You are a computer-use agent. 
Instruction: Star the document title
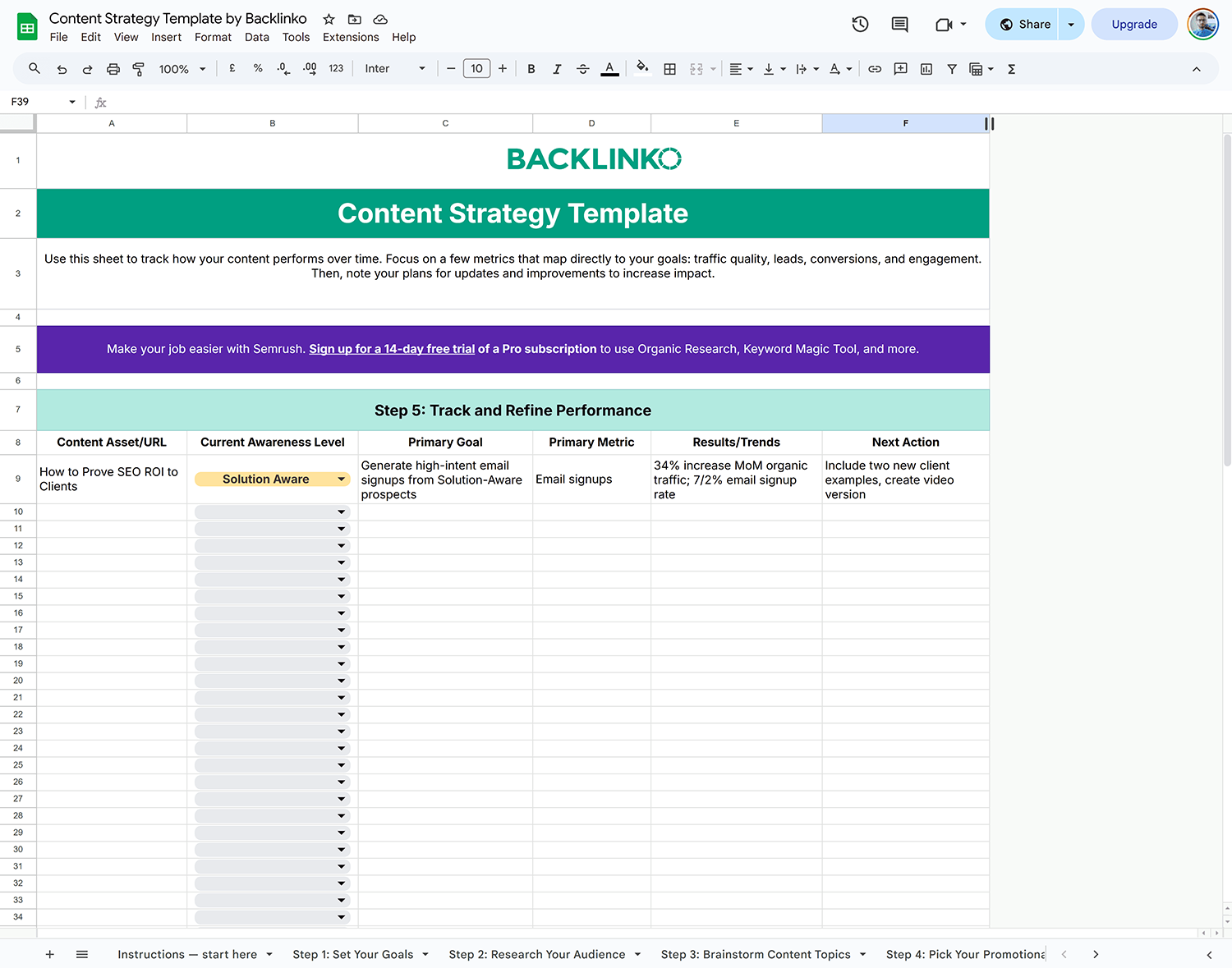point(329,19)
